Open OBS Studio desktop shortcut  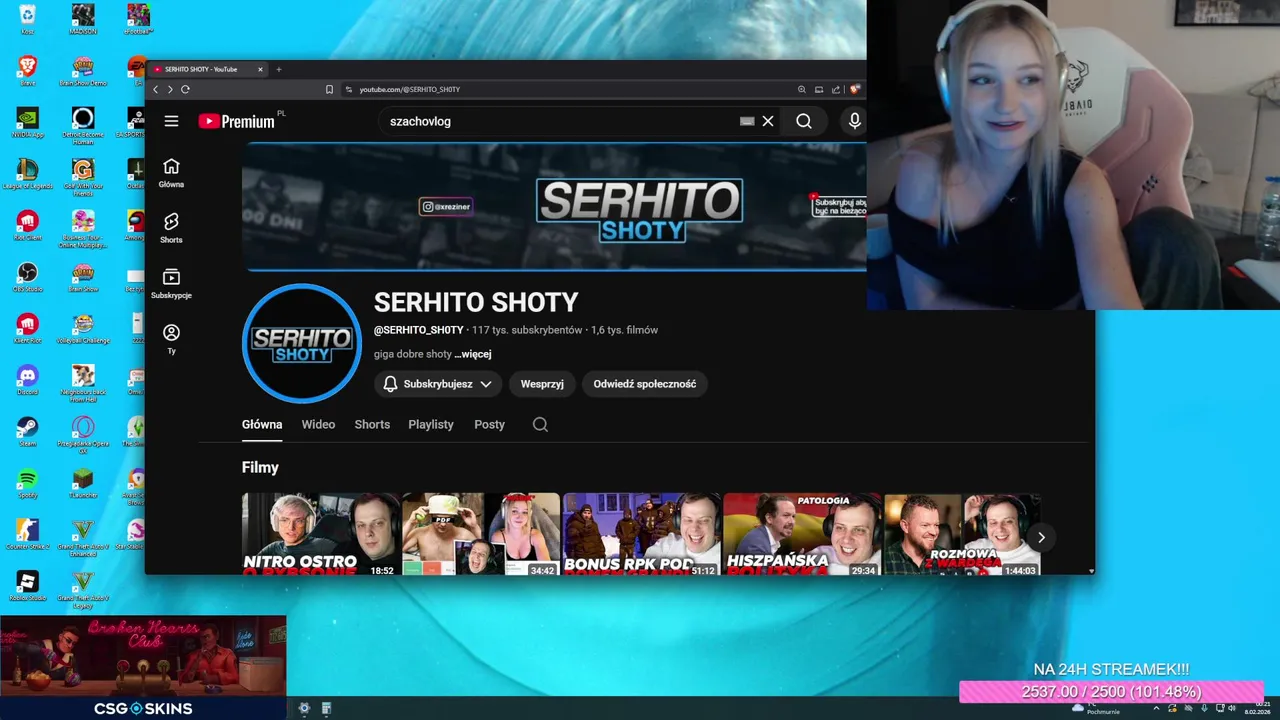[x=27, y=276]
